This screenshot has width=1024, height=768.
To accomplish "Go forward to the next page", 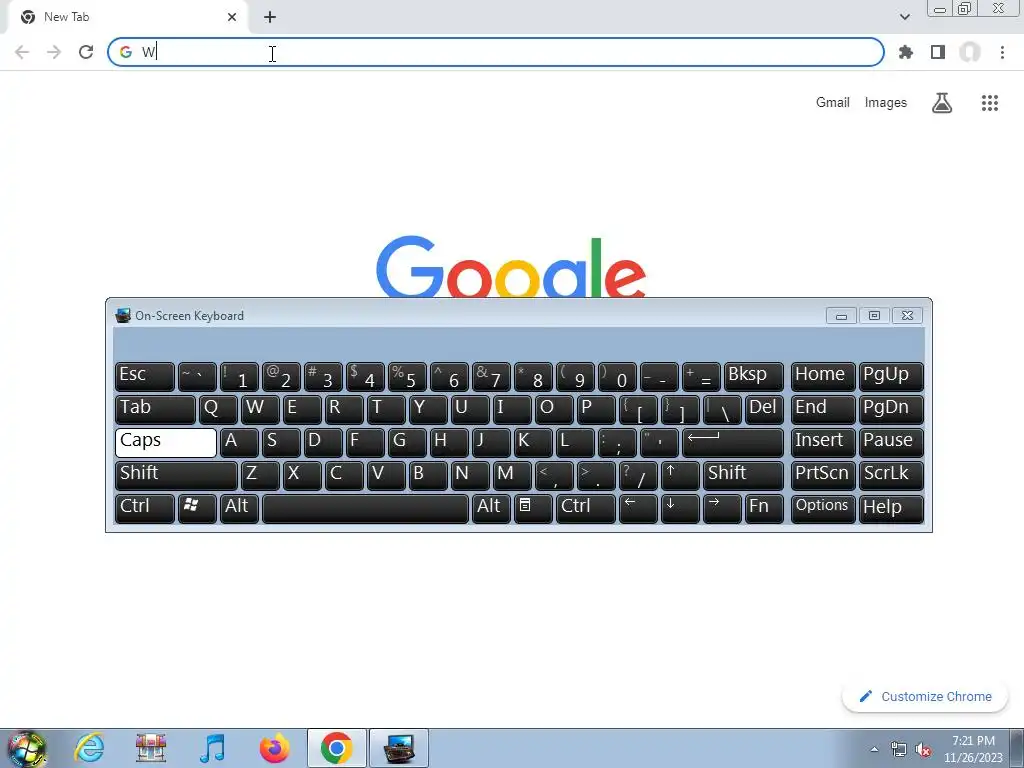I will click(54, 52).
